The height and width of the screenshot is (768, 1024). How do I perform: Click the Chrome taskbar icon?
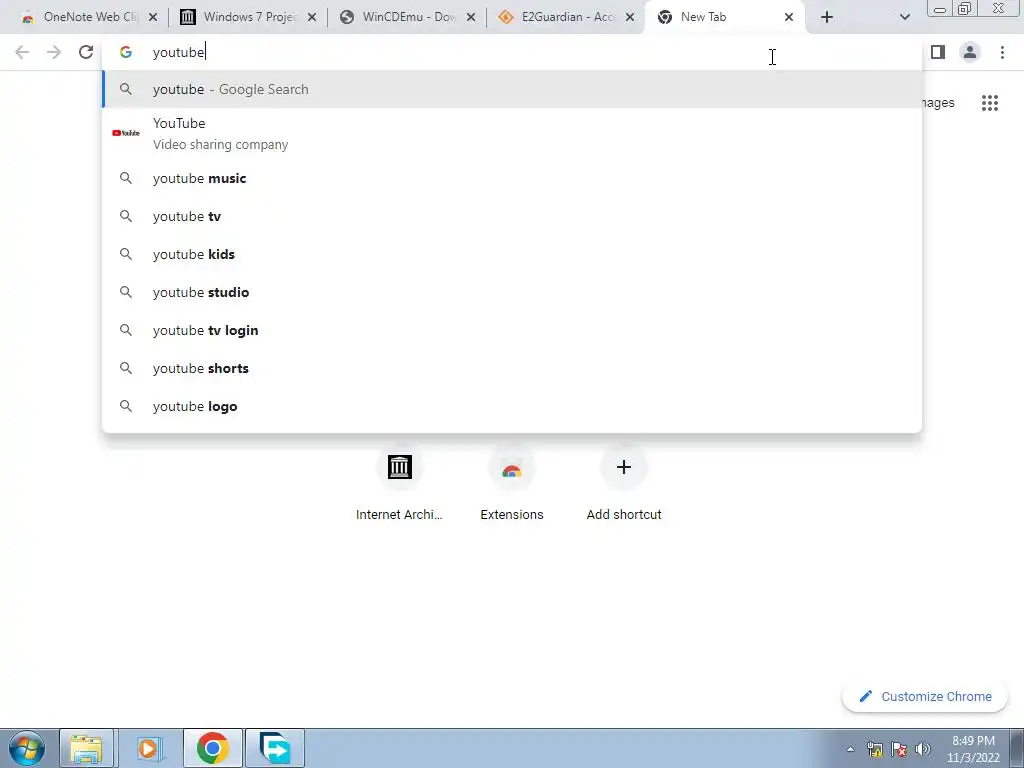(212, 748)
